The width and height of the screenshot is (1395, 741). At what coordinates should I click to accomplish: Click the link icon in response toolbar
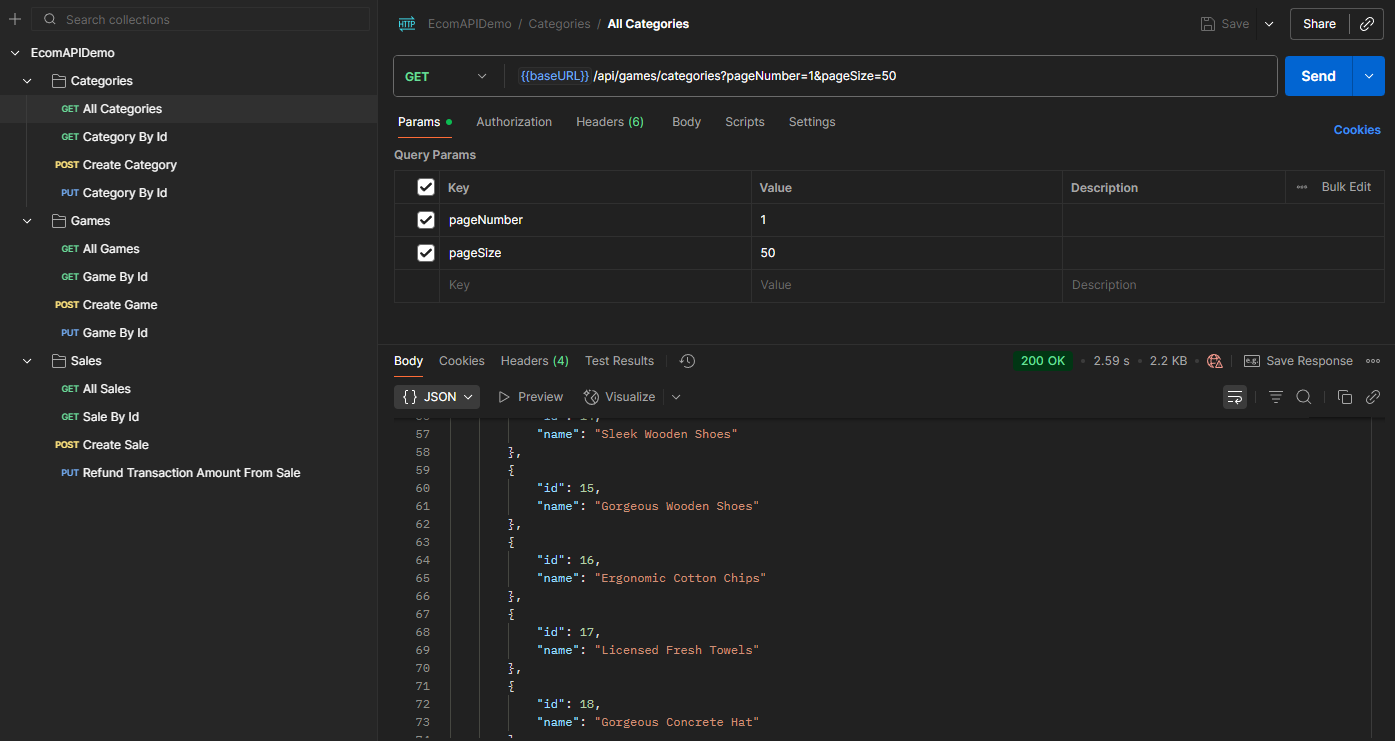(x=1373, y=397)
